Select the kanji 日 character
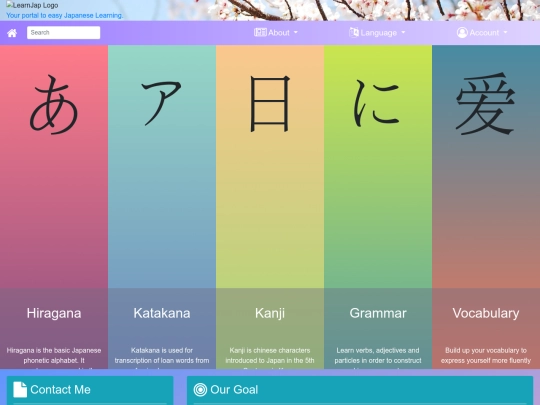 tap(270, 104)
